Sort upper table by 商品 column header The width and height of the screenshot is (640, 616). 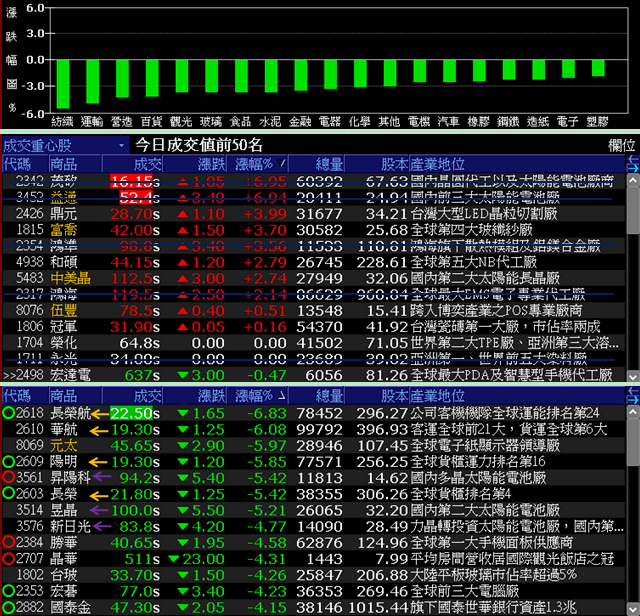point(75,164)
